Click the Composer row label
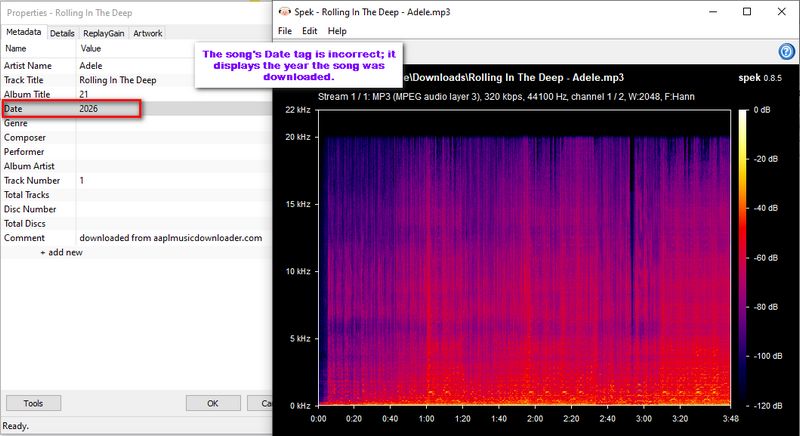Image resolution: width=800 pixels, height=436 pixels. pos(24,138)
